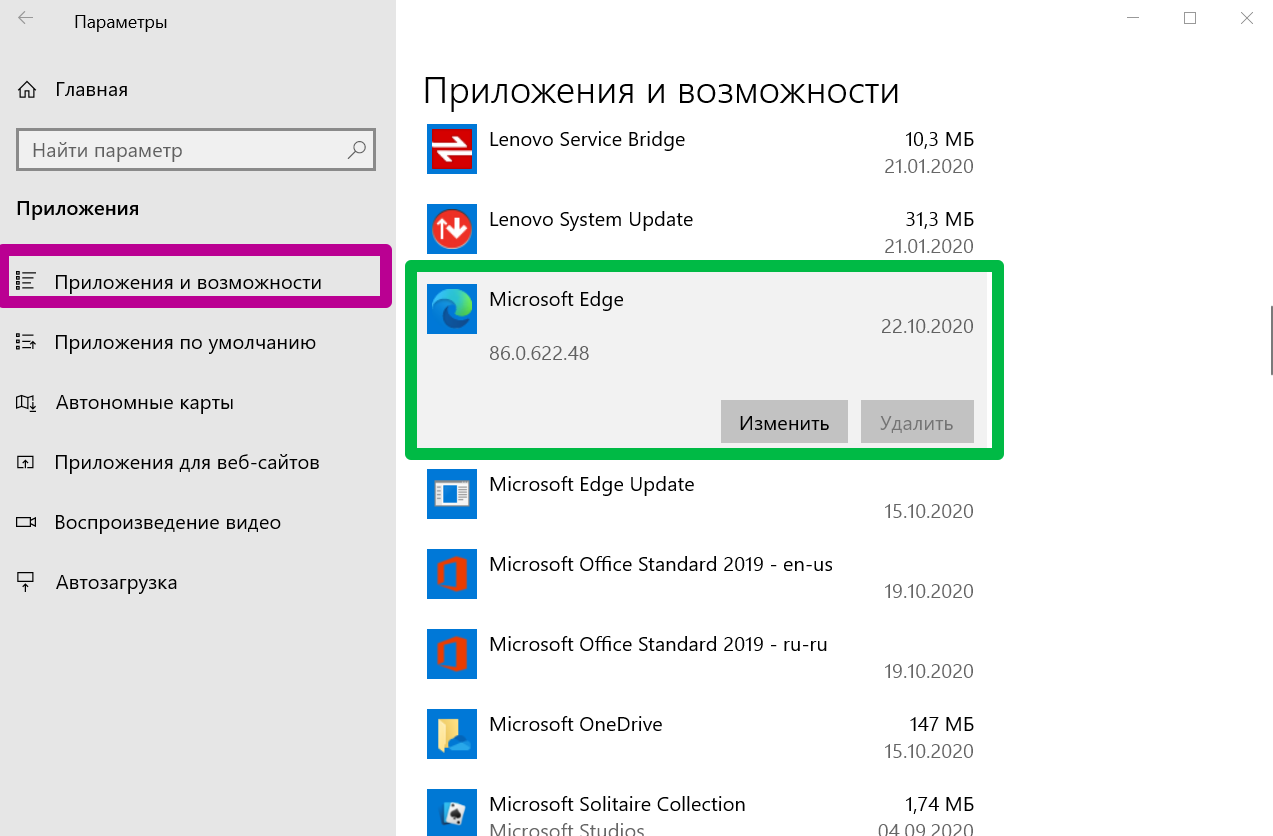
Task: Click the Microsoft Edge app icon
Action: (452, 309)
